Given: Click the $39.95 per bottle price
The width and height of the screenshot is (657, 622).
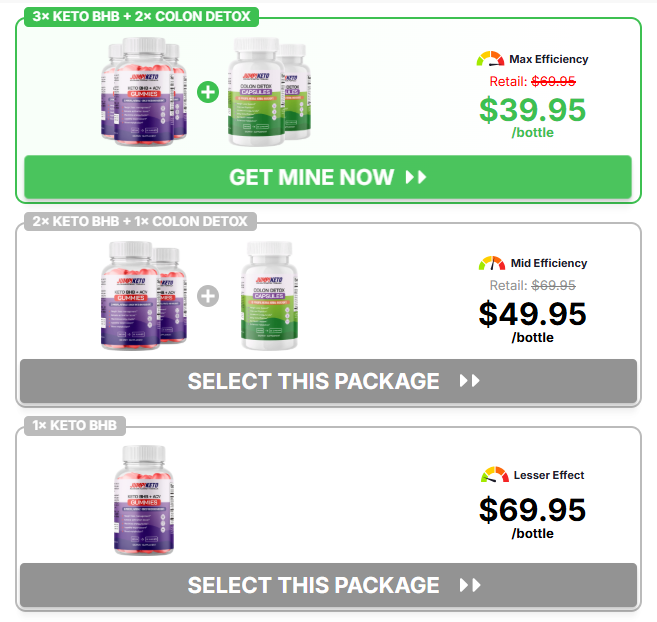Looking at the screenshot, I should pos(533,117).
